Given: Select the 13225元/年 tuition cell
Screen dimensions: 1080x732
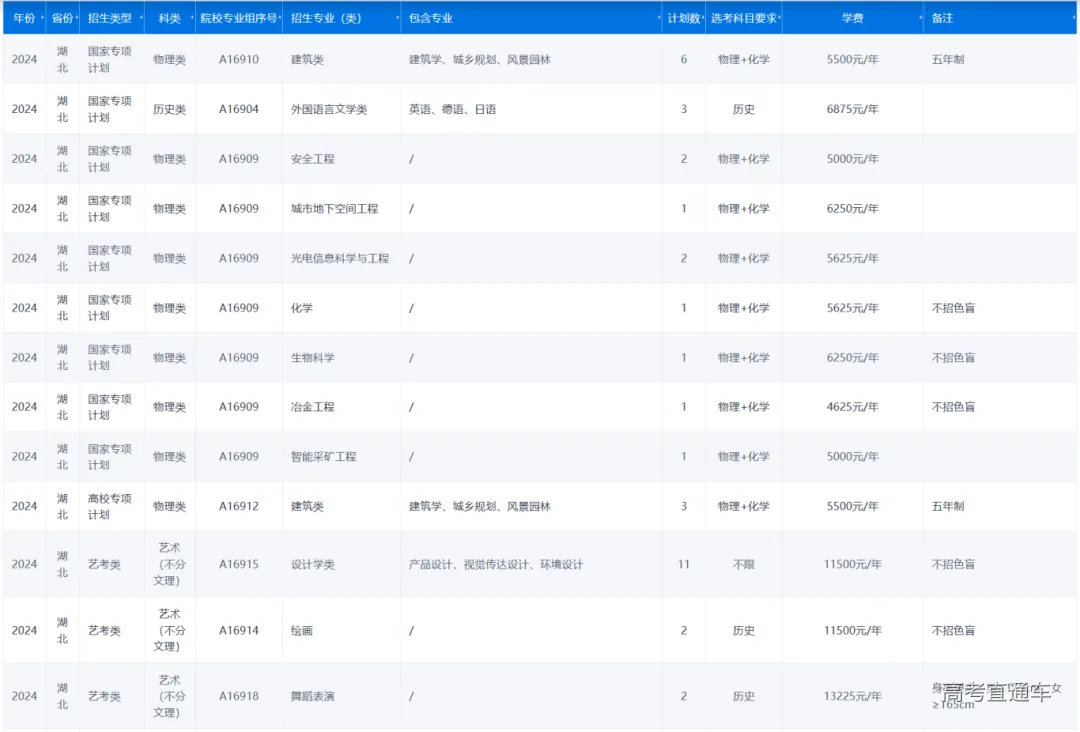Looking at the screenshot, I should [x=852, y=696].
